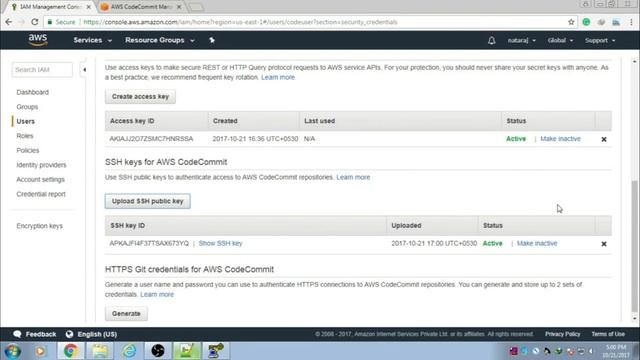Click the Create access key button

(140, 97)
